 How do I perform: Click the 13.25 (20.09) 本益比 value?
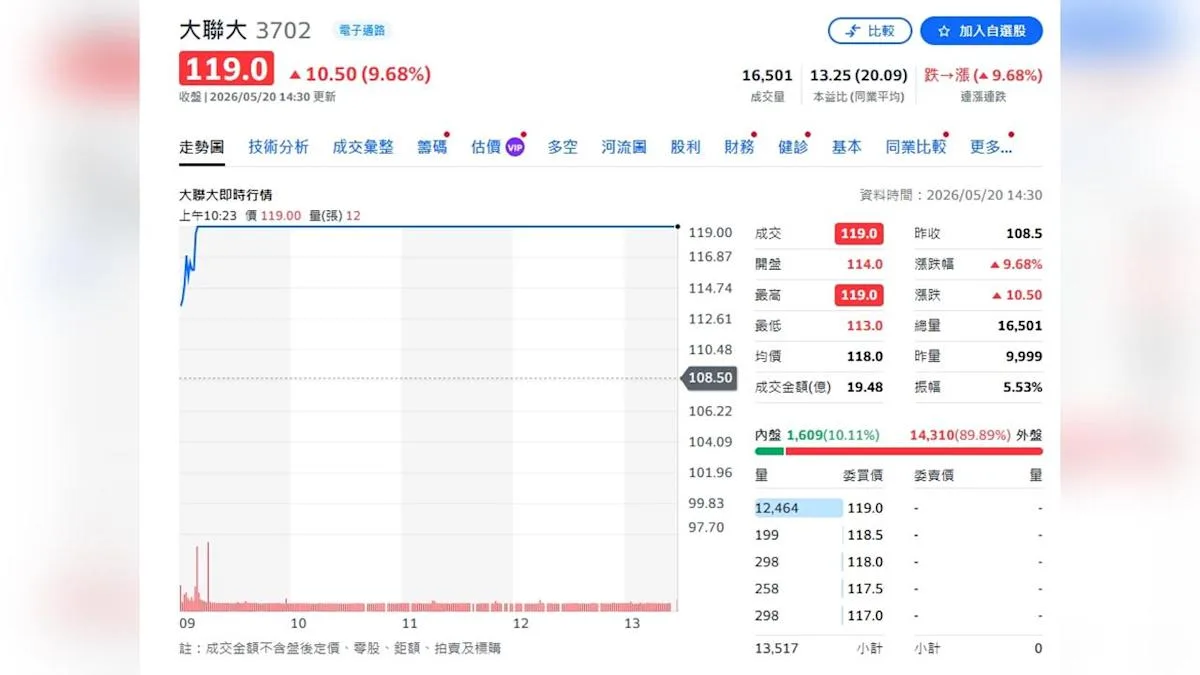(859, 75)
